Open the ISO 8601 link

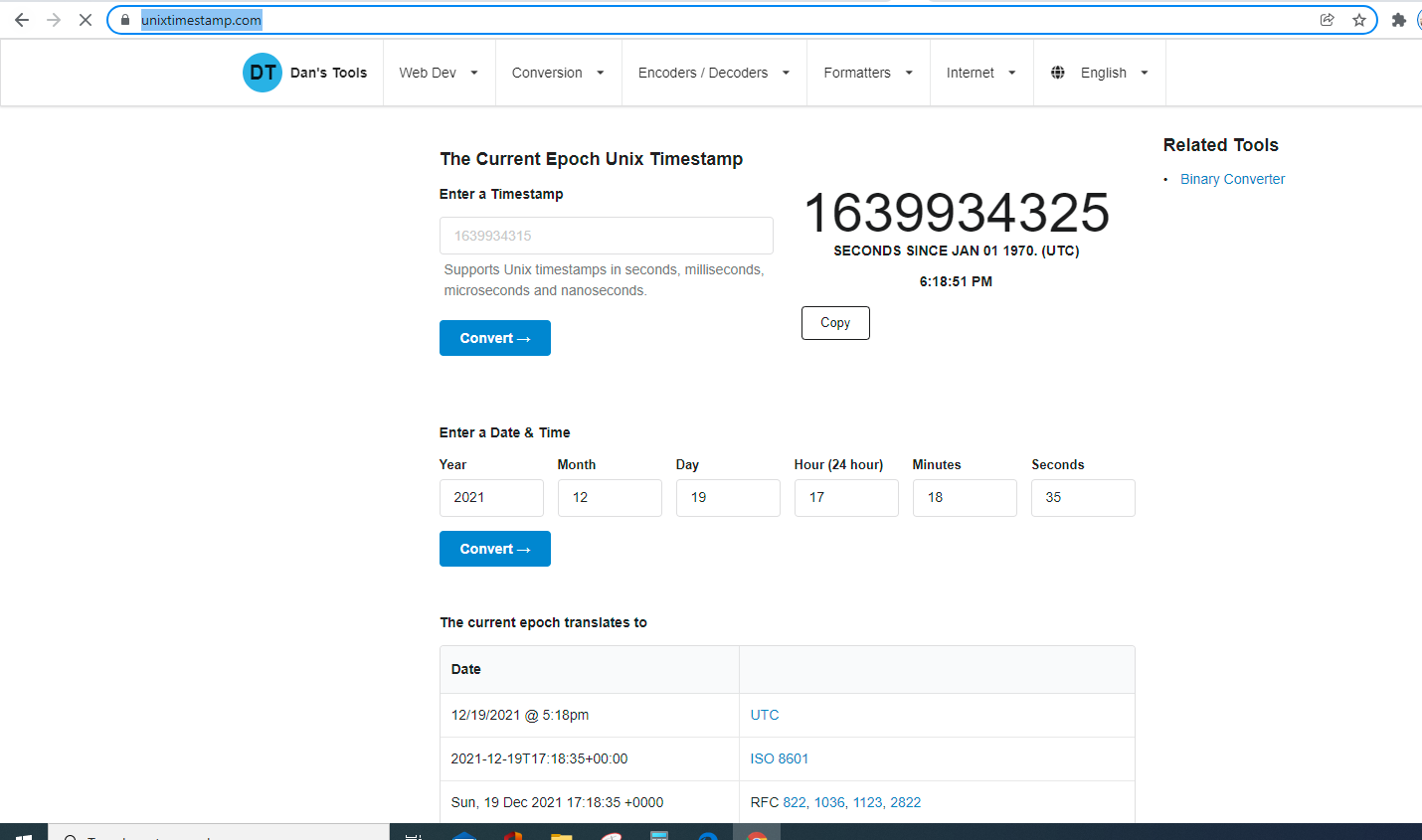click(779, 758)
